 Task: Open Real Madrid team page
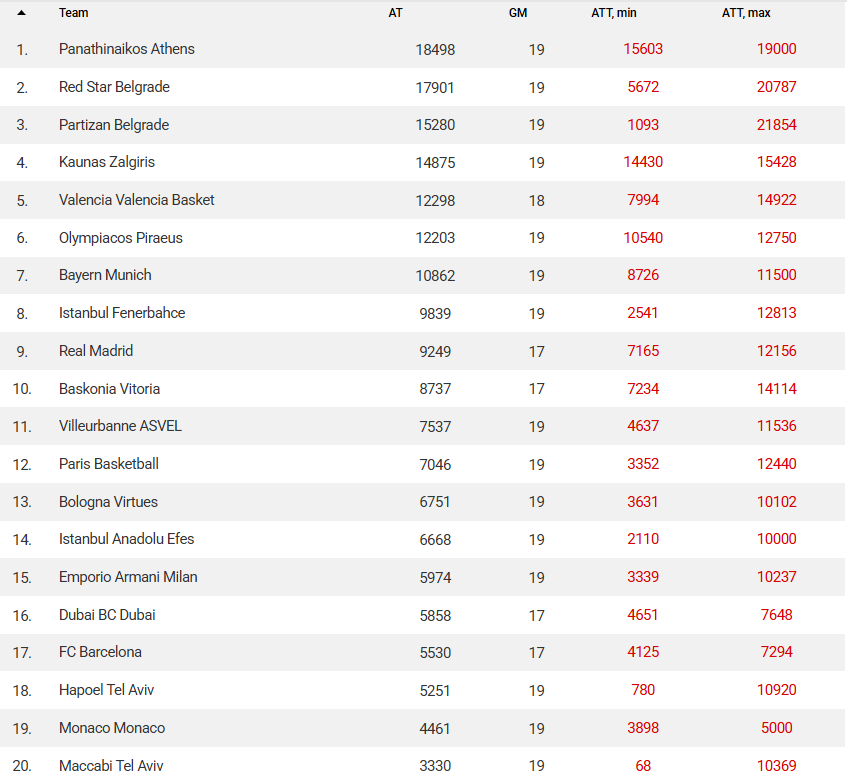[96, 351]
